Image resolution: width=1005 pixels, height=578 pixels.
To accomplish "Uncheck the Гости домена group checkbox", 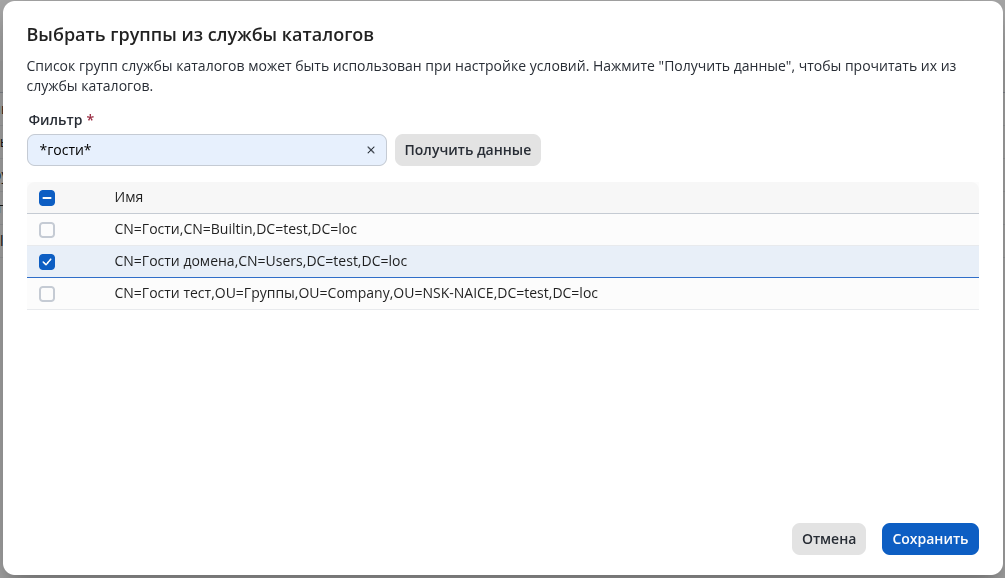I will pos(47,262).
